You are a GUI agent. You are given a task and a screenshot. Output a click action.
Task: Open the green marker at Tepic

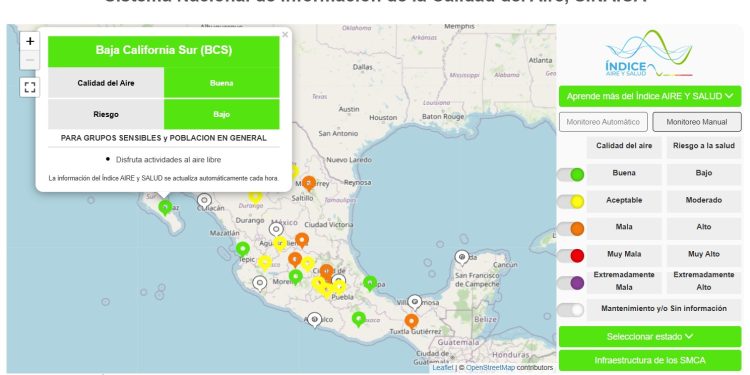(243, 250)
